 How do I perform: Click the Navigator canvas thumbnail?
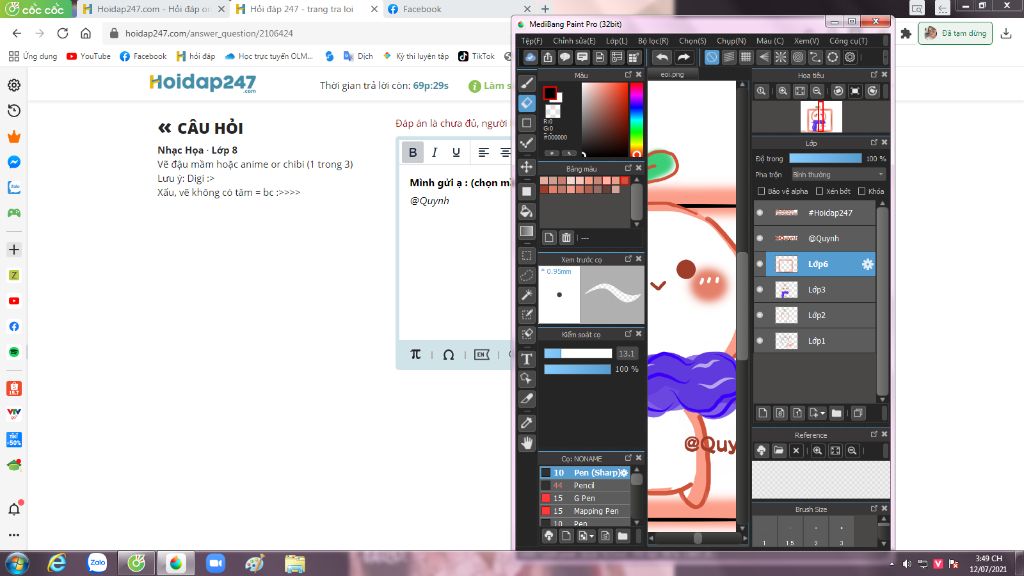821,117
